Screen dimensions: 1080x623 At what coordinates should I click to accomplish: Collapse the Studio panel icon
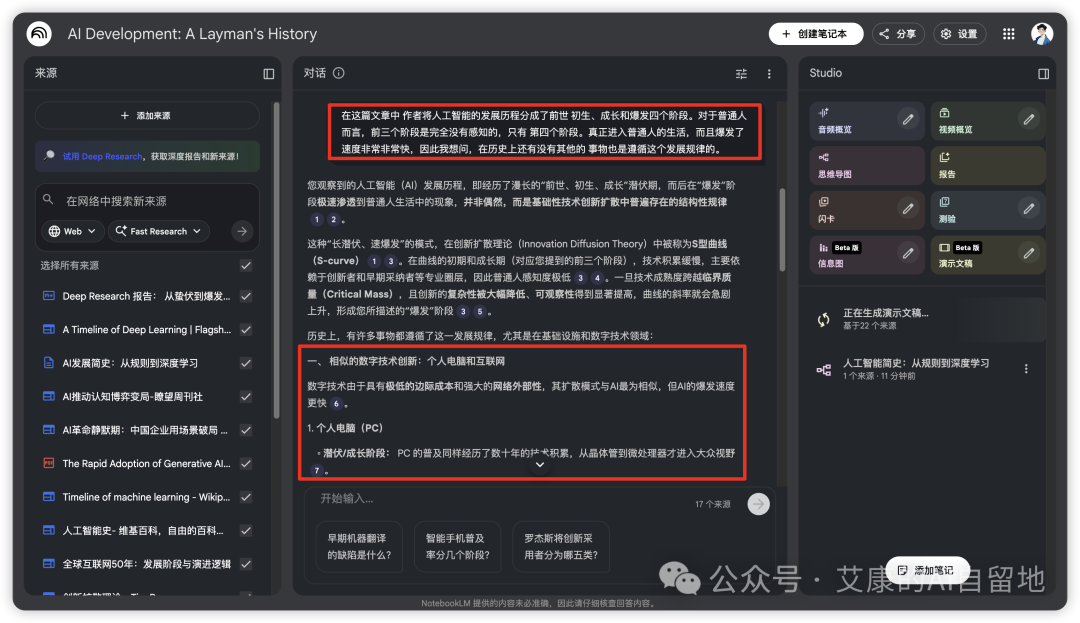[1043, 74]
